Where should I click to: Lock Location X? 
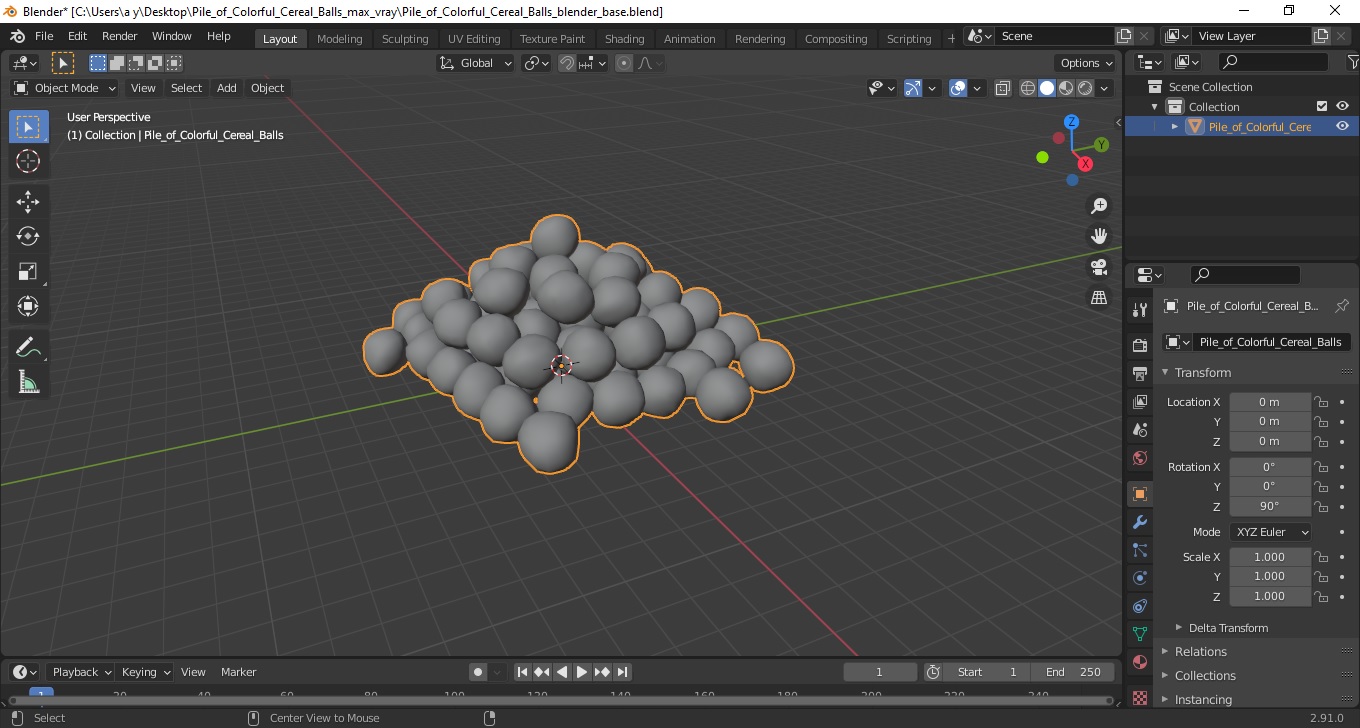pyautogui.click(x=1321, y=402)
